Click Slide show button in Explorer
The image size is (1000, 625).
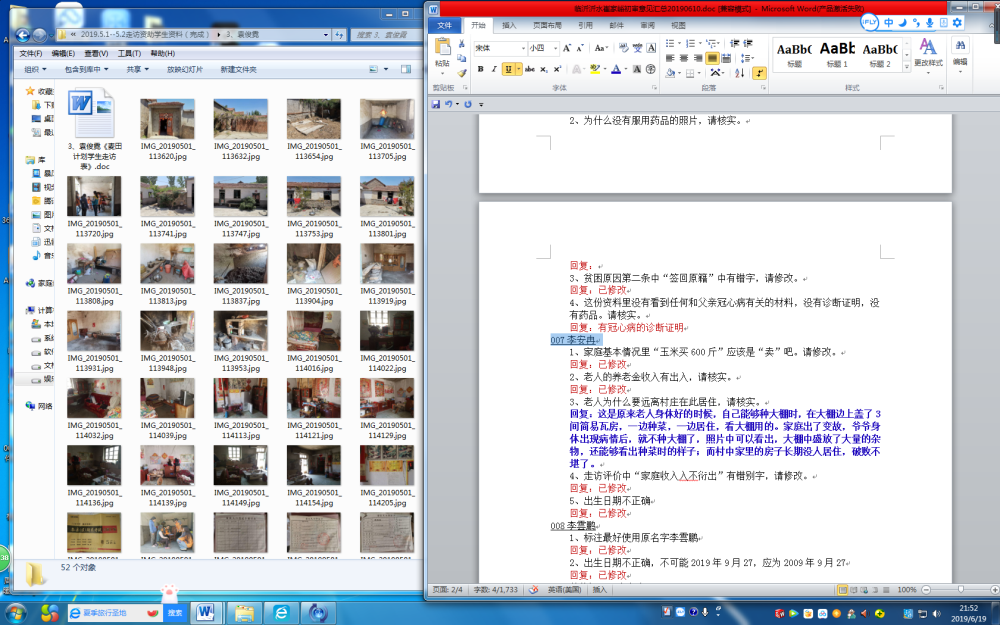[x=185, y=69]
